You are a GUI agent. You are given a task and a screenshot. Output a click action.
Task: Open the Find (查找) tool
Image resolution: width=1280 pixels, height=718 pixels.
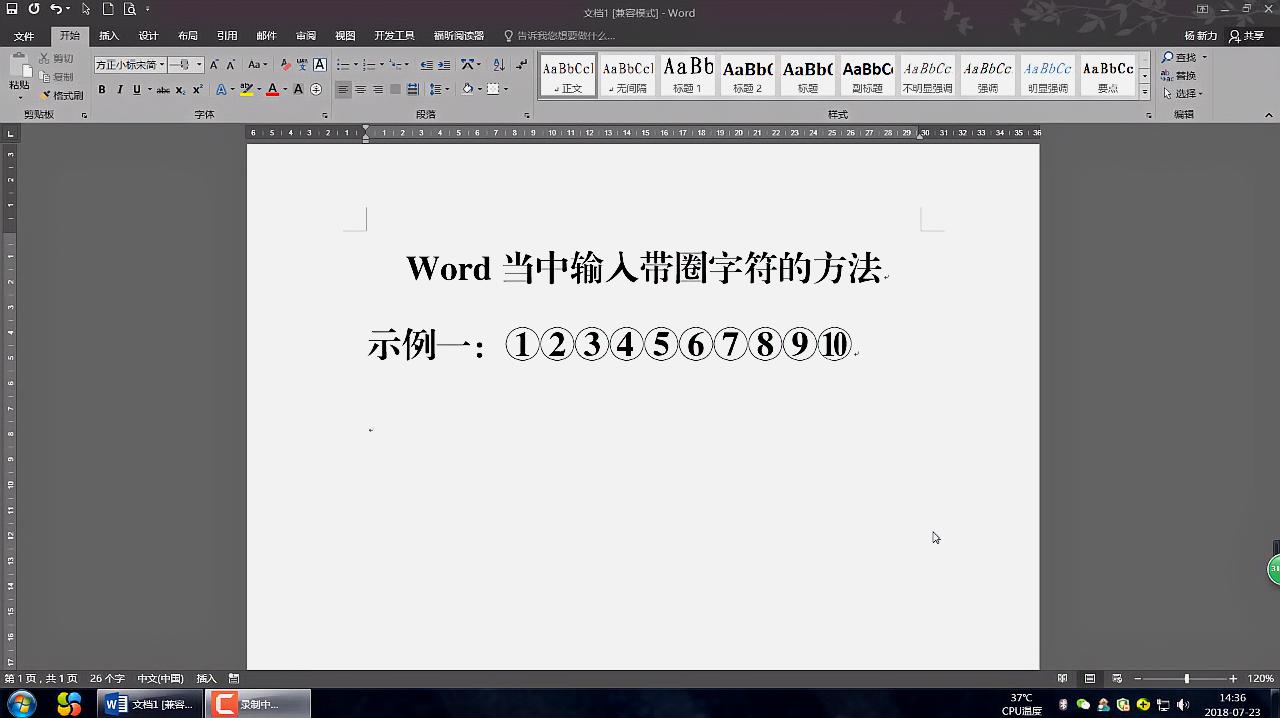1178,57
